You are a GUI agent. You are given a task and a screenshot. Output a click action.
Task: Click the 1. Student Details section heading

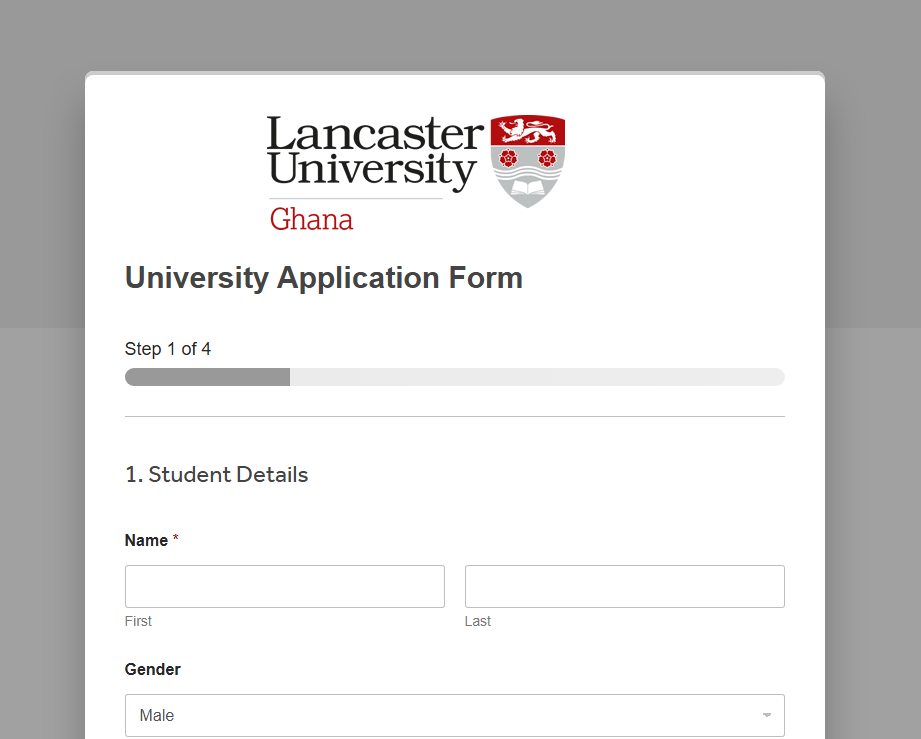[x=216, y=475]
